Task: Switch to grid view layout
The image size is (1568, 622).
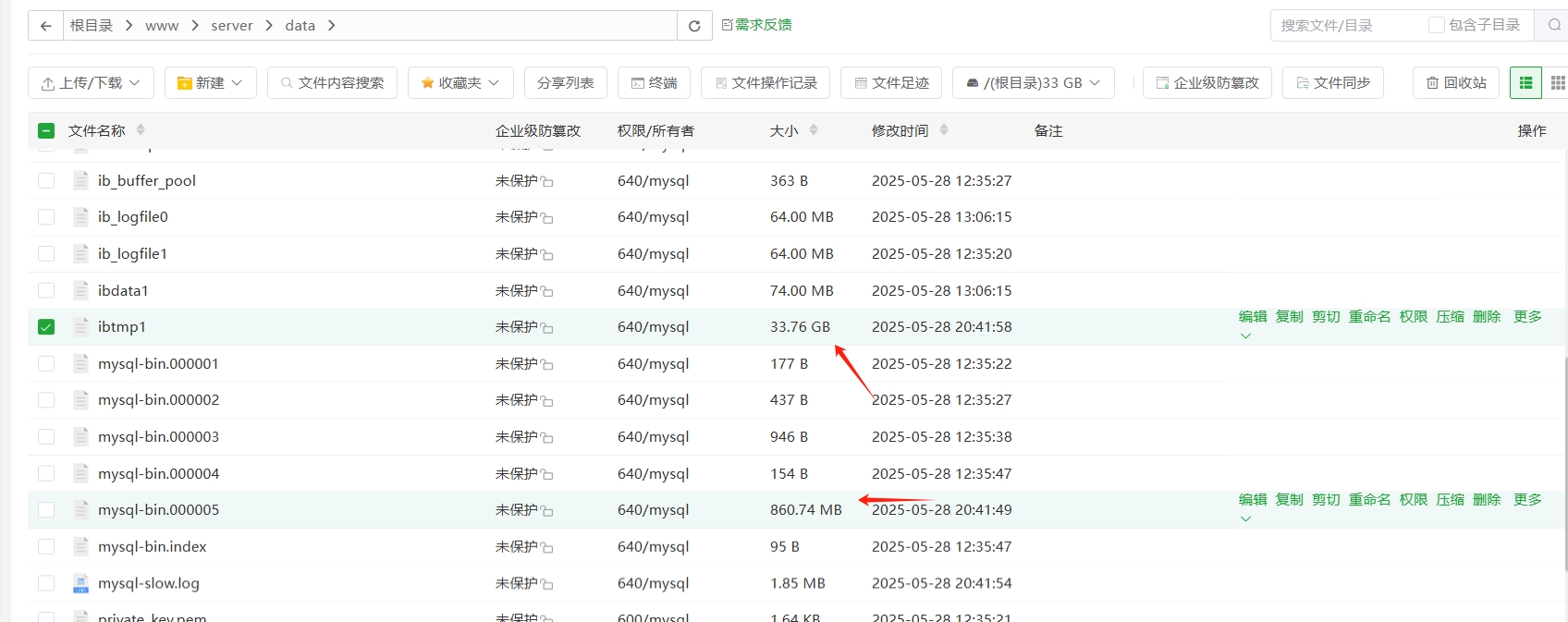Action: [1557, 83]
